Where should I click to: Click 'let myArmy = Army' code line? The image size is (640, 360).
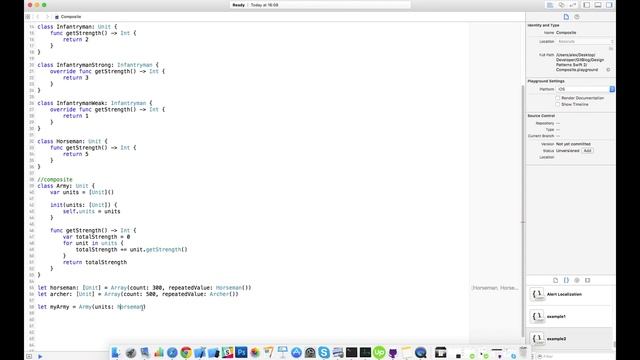[x=91, y=307]
